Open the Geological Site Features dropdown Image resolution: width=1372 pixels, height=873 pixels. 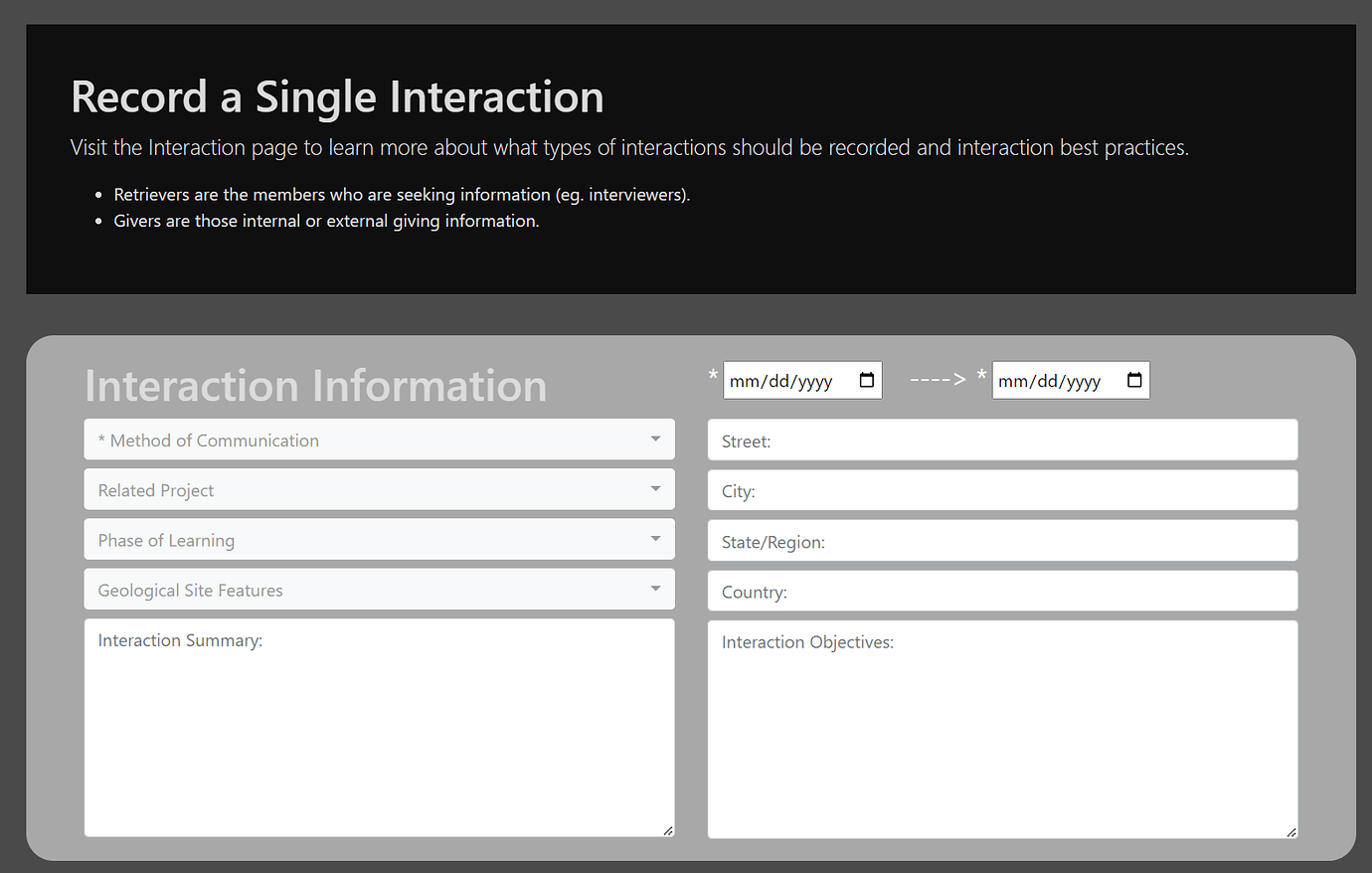pos(380,590)
